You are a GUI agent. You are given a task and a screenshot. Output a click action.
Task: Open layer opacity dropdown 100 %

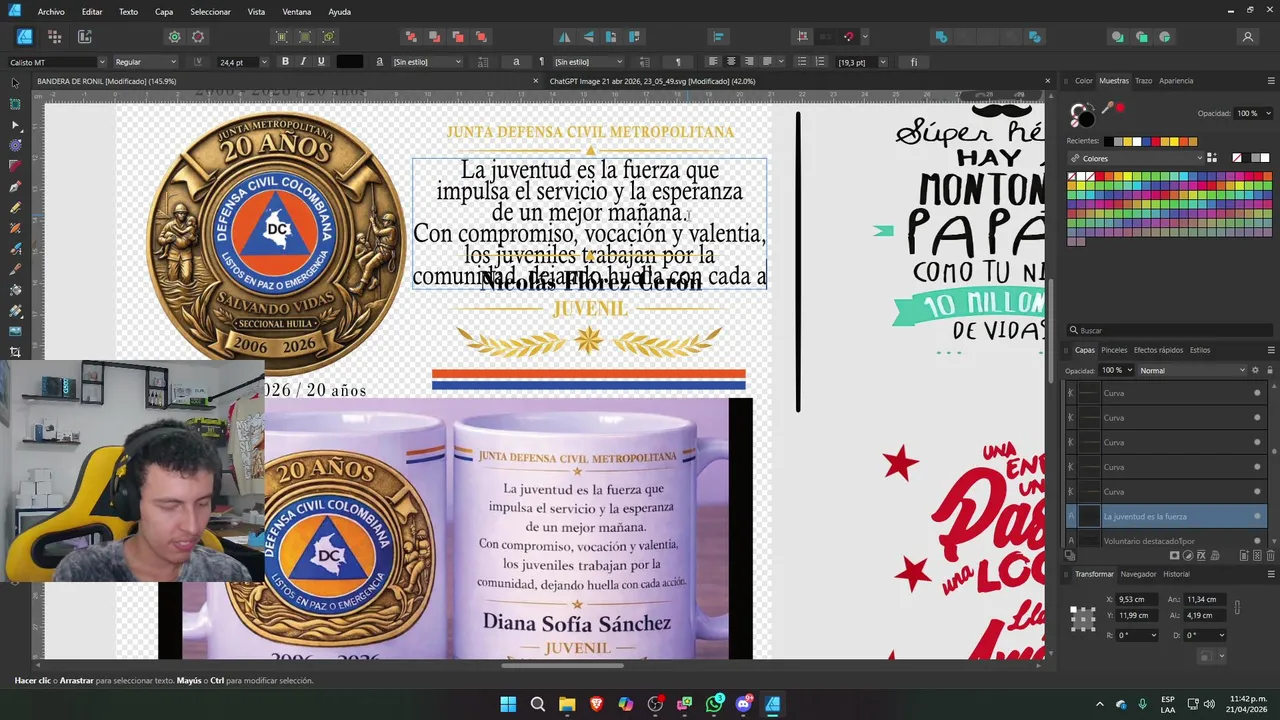[1117, 370]
